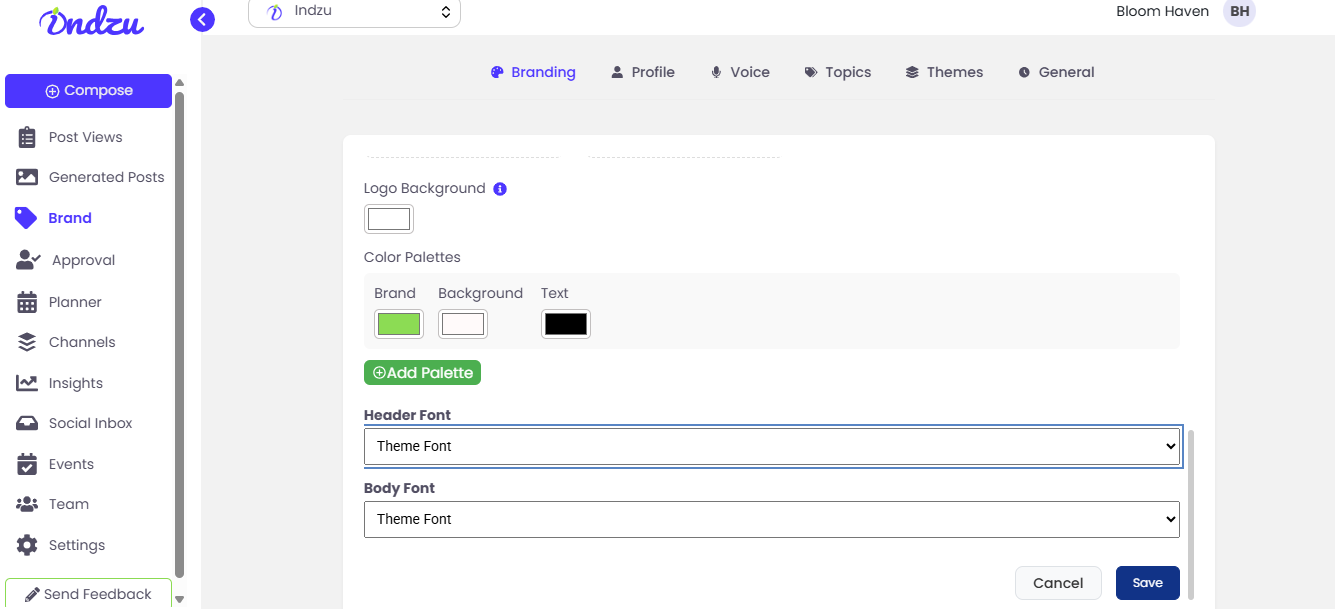Open the Indzu workspace selector
The height and width of the screenshot is (609, 1335).
tap(354, 12)
